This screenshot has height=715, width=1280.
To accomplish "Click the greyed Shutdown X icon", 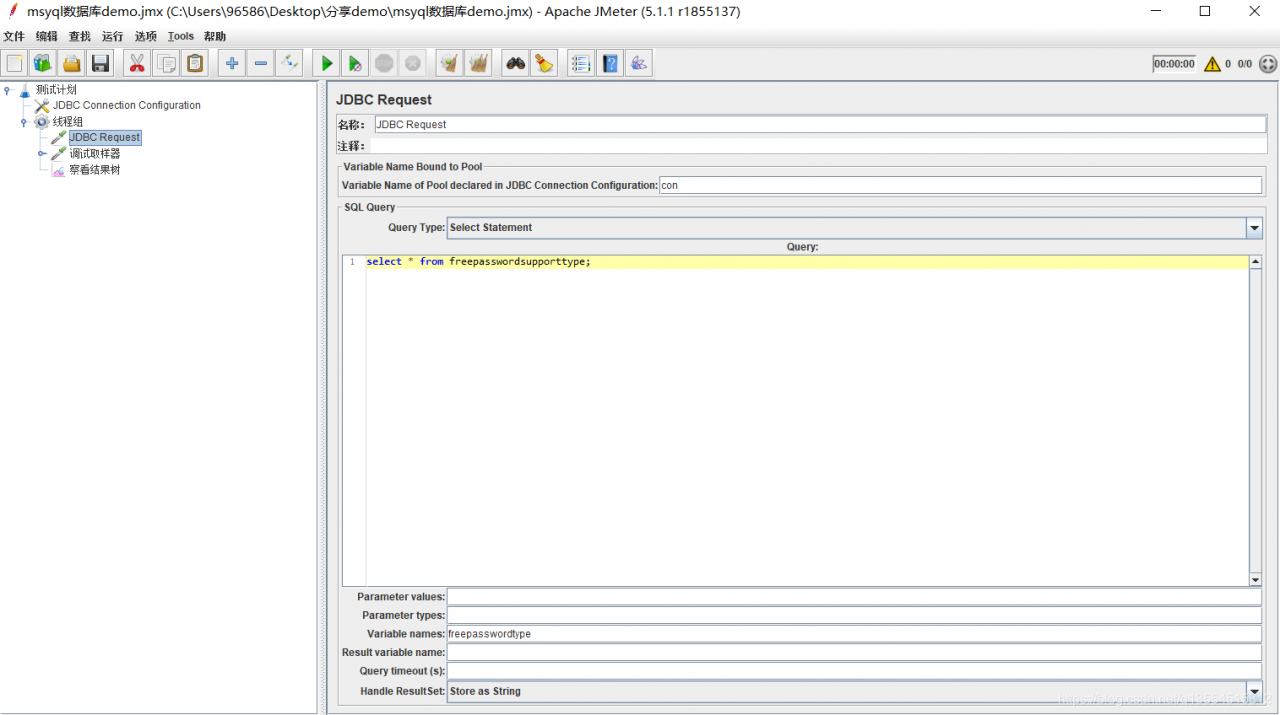I will 413,64.
